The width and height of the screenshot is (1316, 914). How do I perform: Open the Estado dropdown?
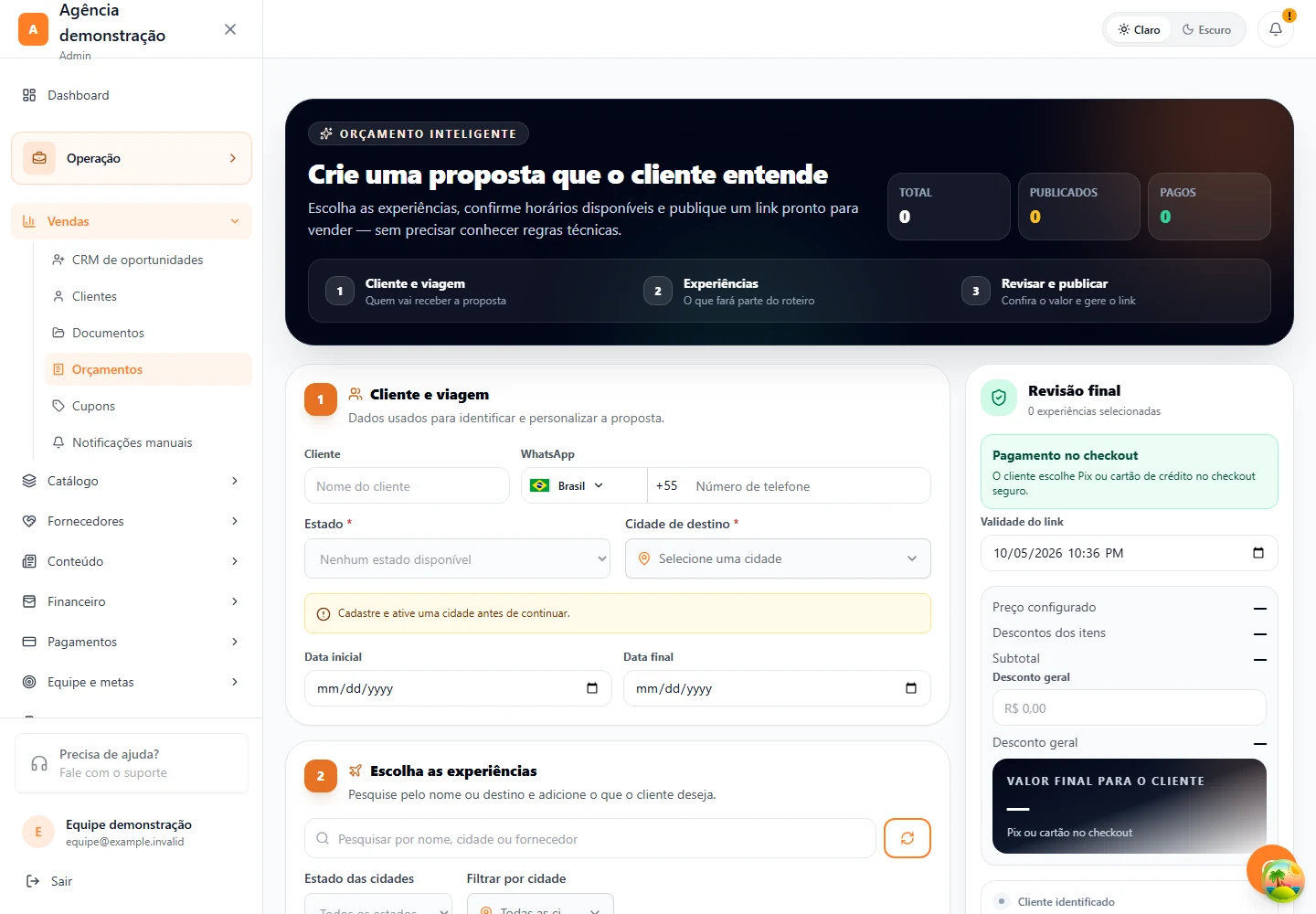click(x=457, y=558)
